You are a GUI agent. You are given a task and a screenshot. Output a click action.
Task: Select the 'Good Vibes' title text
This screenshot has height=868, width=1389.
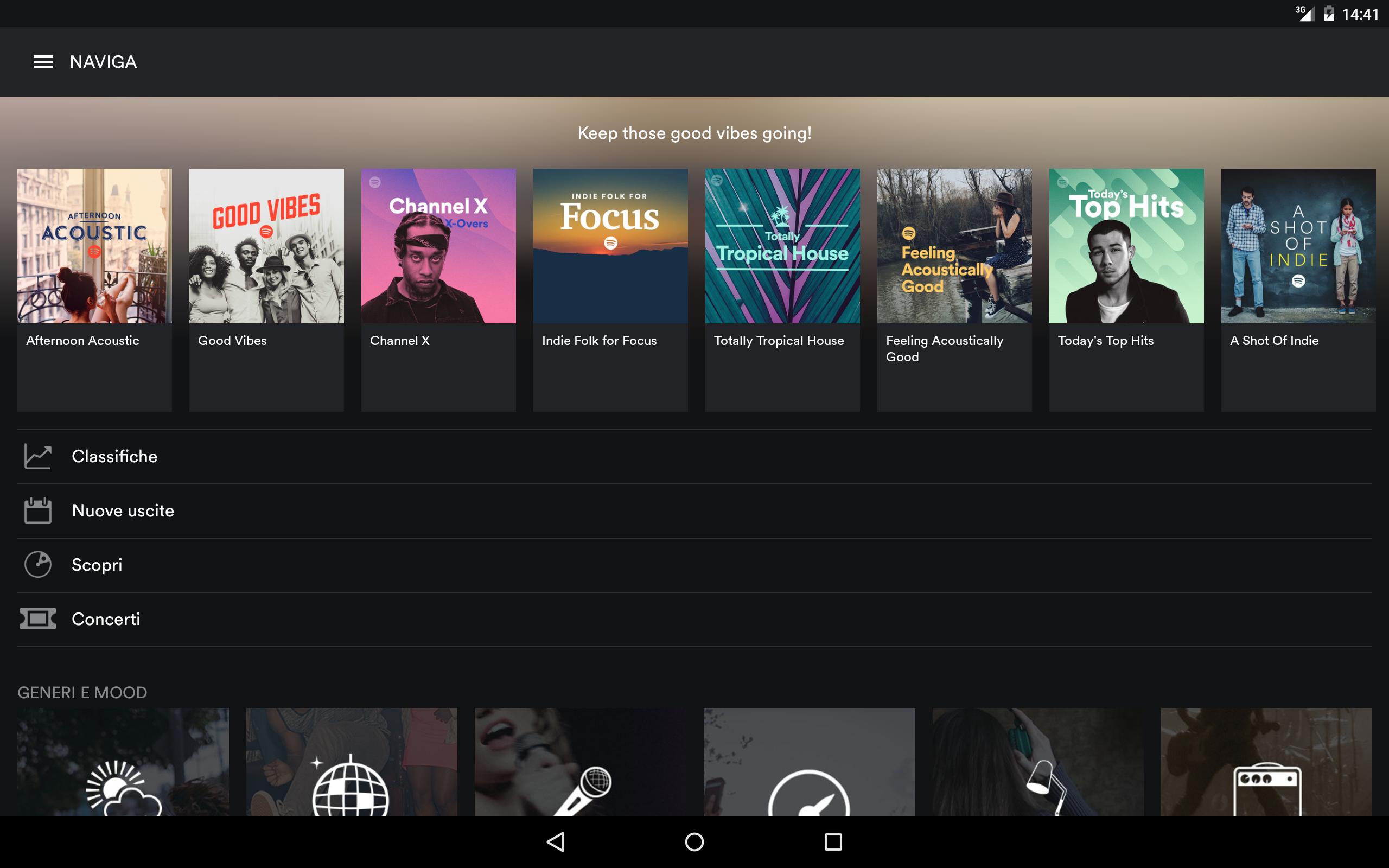[232, 341]
